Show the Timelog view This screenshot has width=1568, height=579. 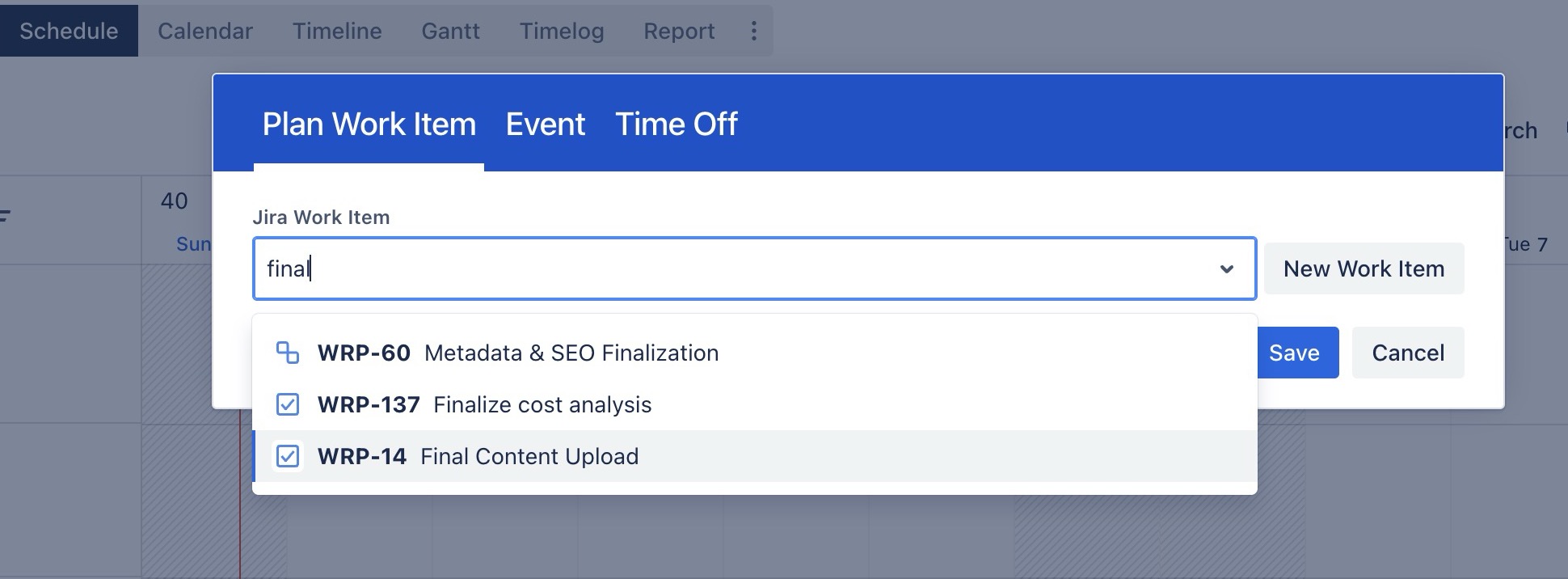click(x=562, y=31)
